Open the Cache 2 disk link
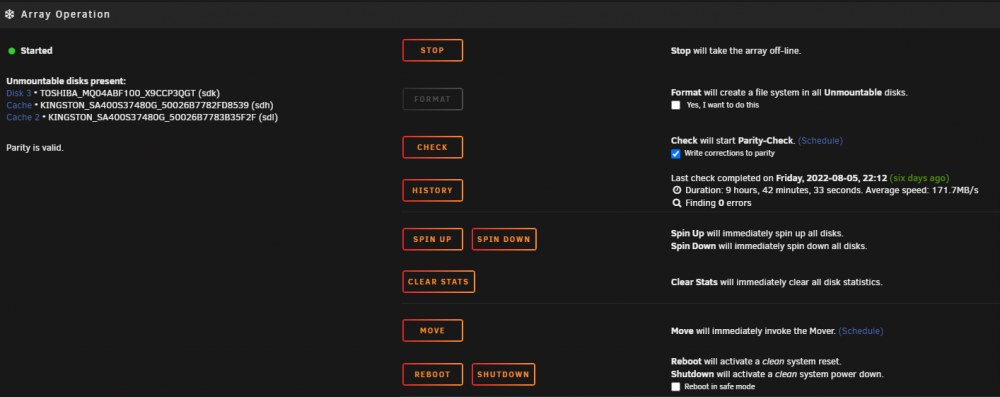 pos(23,117)
